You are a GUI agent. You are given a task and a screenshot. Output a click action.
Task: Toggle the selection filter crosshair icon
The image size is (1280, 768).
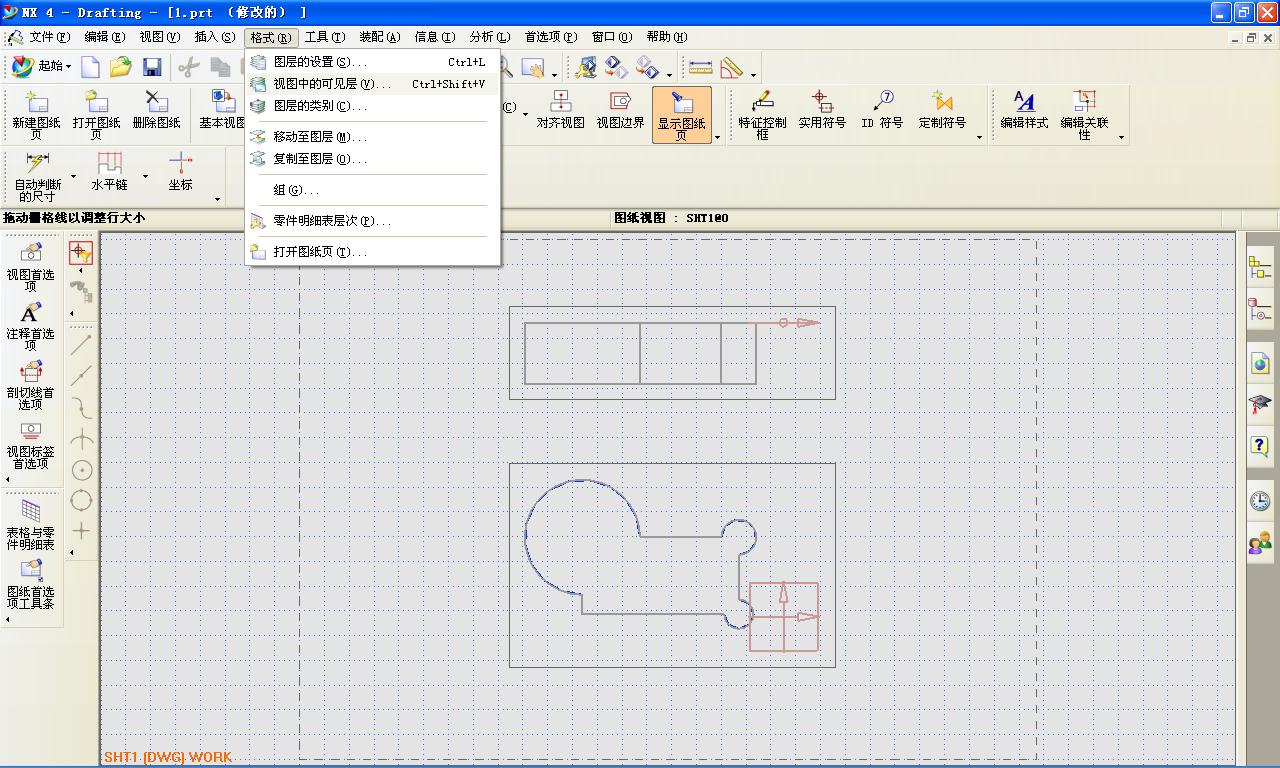click(x=81, y=252)
